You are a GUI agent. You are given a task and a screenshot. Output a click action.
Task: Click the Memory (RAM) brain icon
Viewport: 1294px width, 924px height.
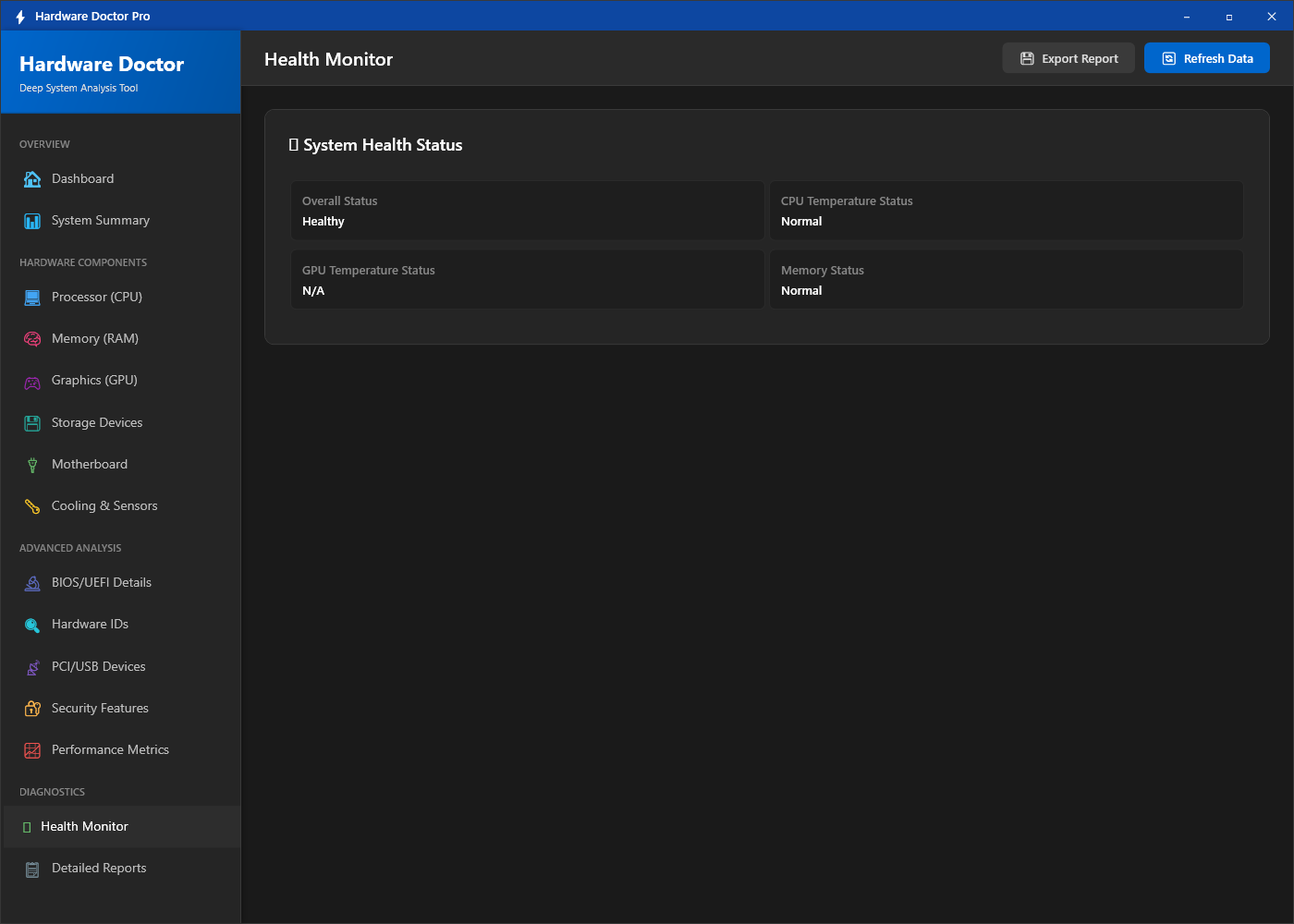coord(32,339)
